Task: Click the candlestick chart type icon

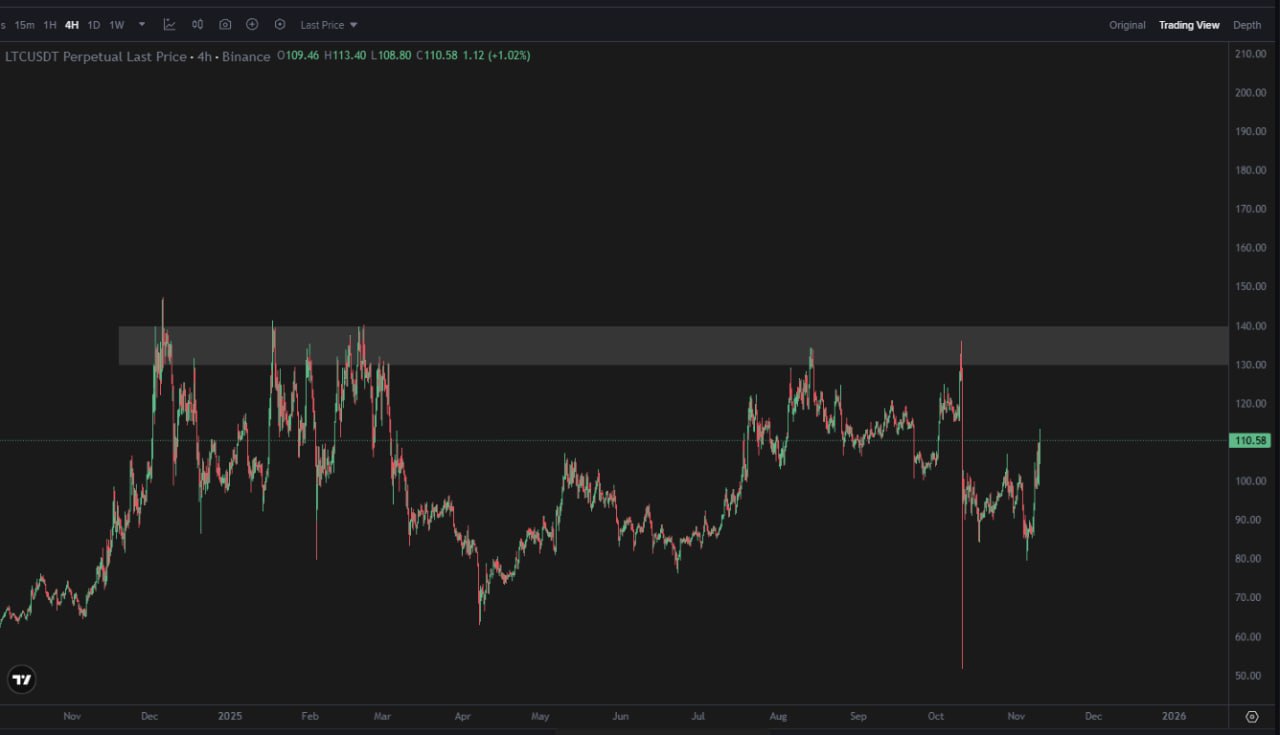Action: point(198,24)
